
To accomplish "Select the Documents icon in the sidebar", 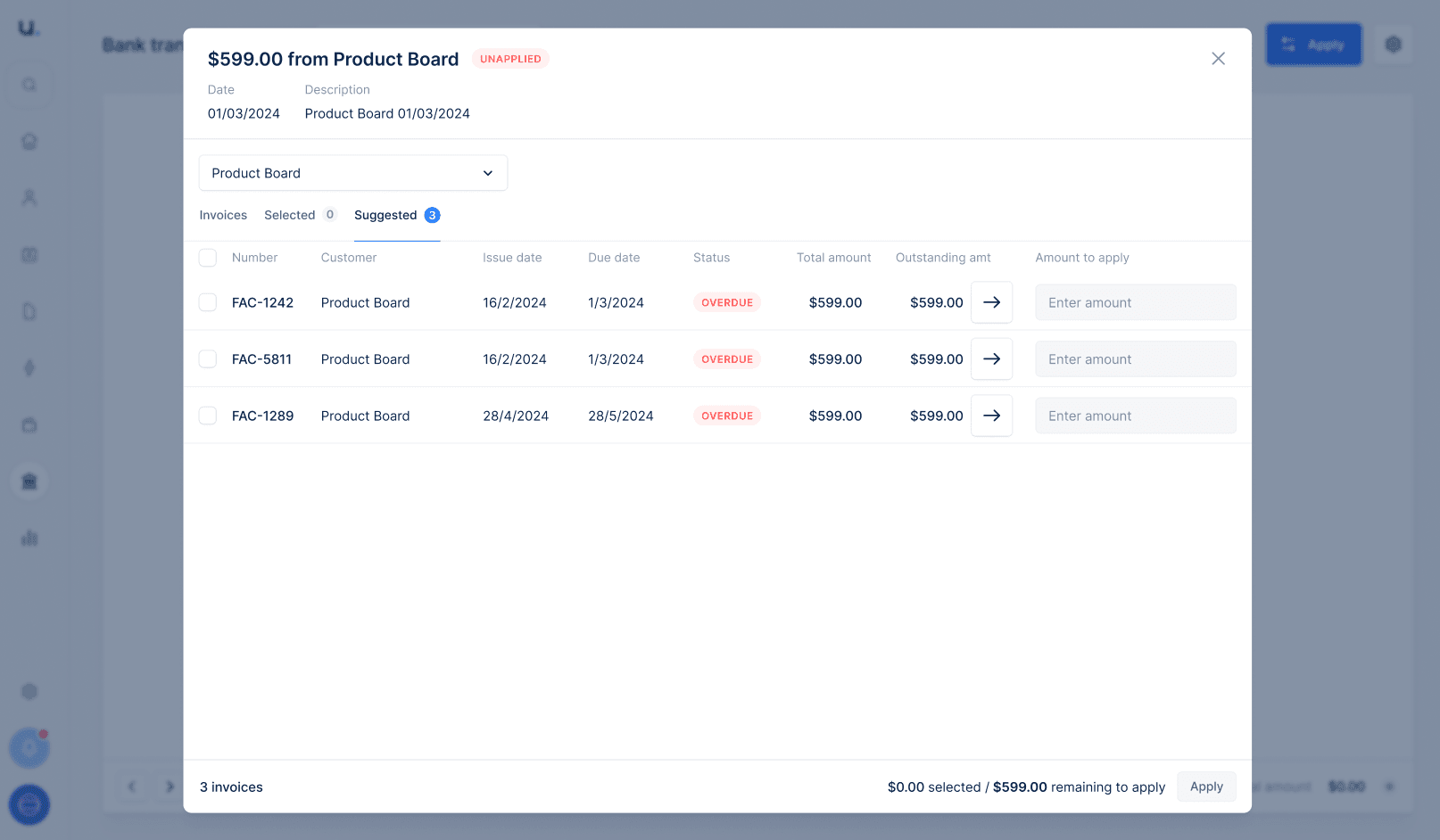I will (x=29, y=311).
